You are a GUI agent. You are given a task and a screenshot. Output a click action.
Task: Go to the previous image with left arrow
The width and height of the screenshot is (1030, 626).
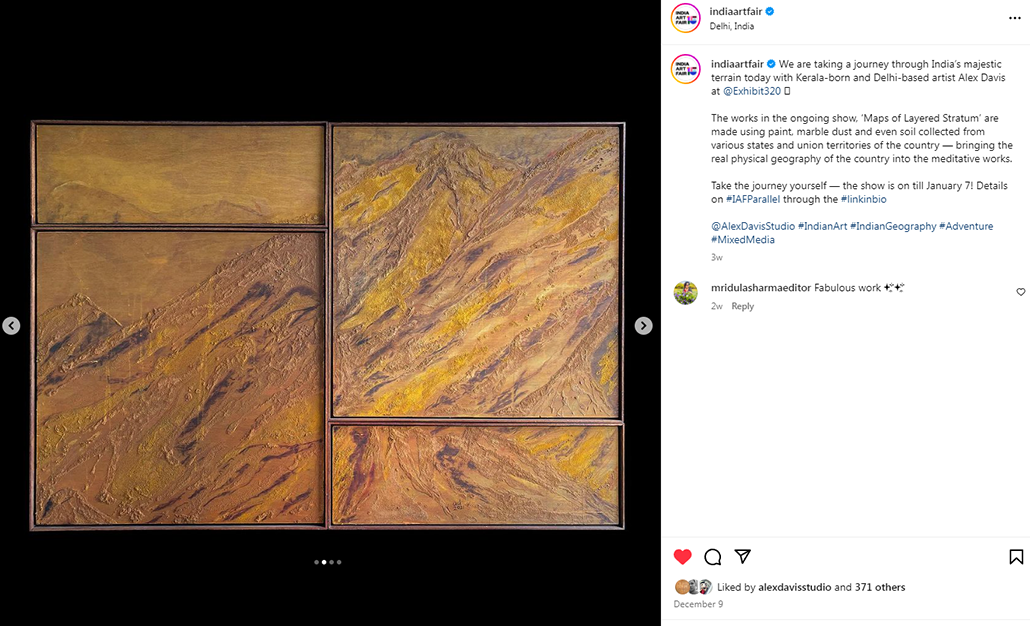click(11, 326)
